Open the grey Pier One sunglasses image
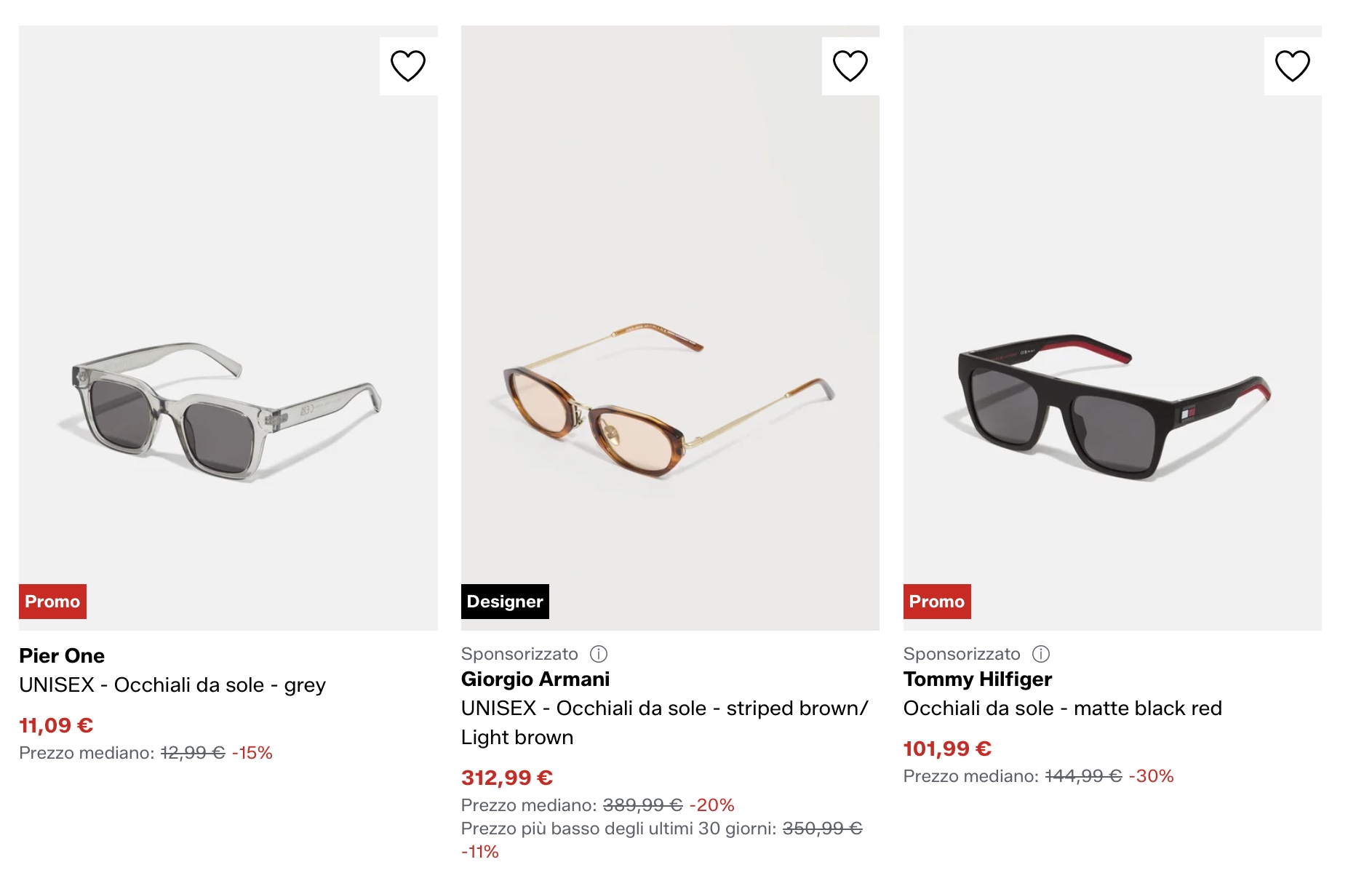Image resolution: width=1372 pixels, height=886 pixels. (x=228, y=328)
